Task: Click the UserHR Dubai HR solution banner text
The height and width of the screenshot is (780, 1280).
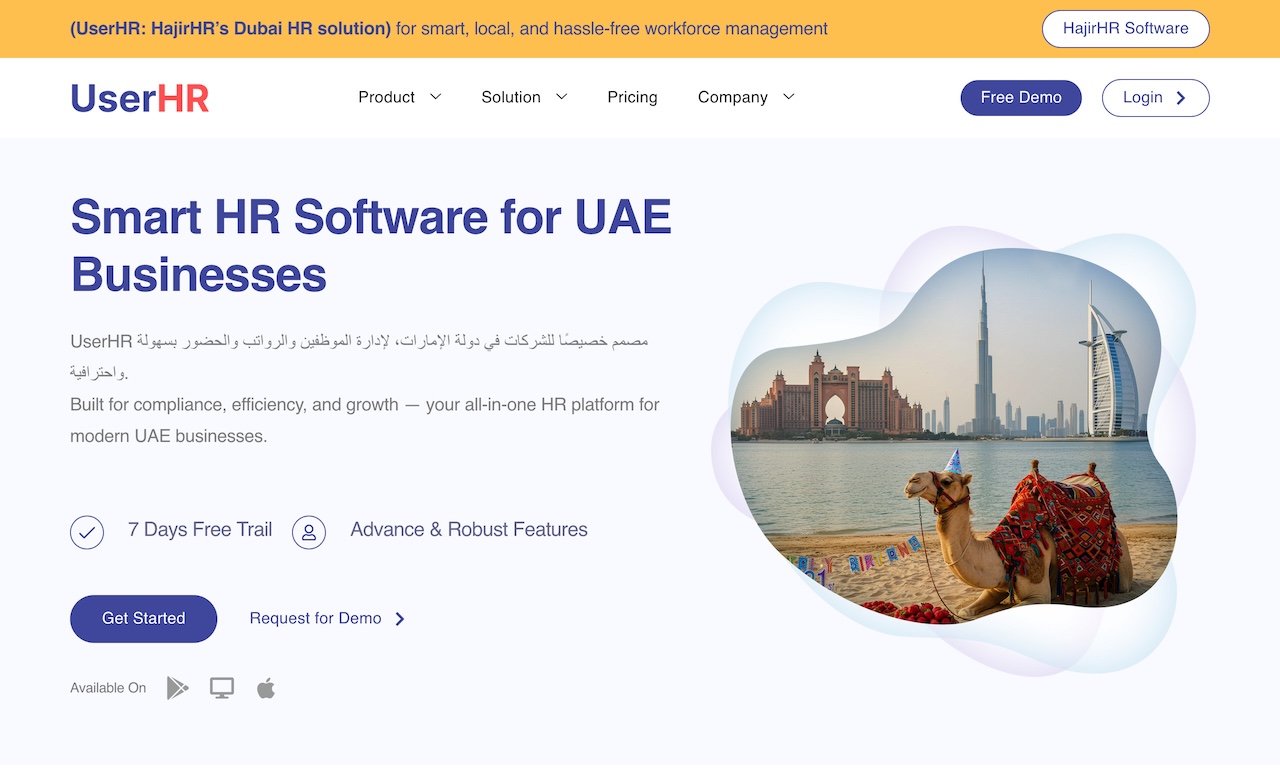Action: pos(230,29)
